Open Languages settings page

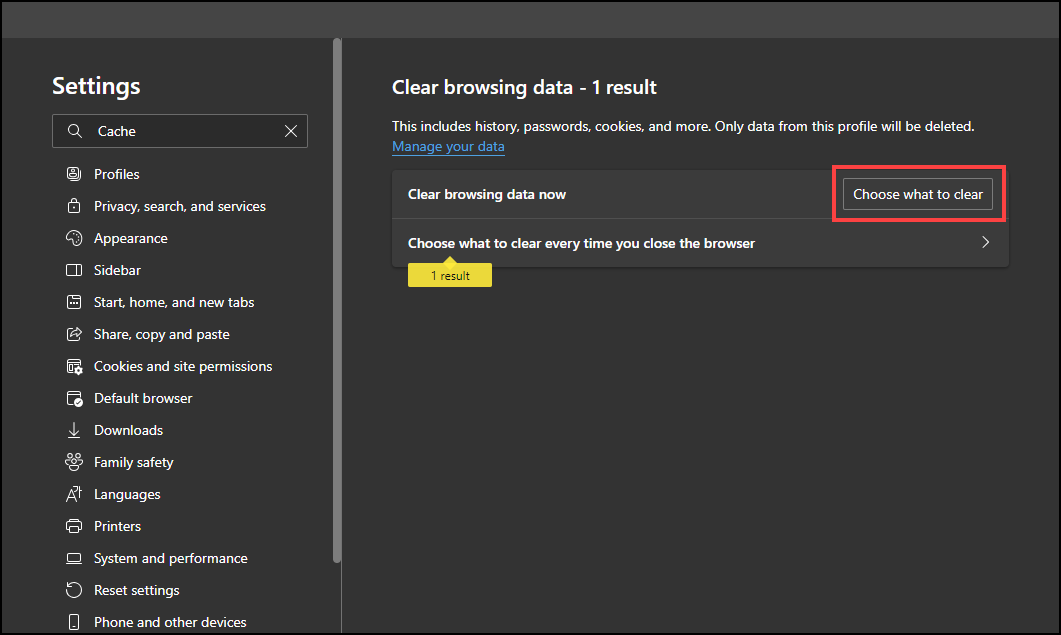(127, 494)
